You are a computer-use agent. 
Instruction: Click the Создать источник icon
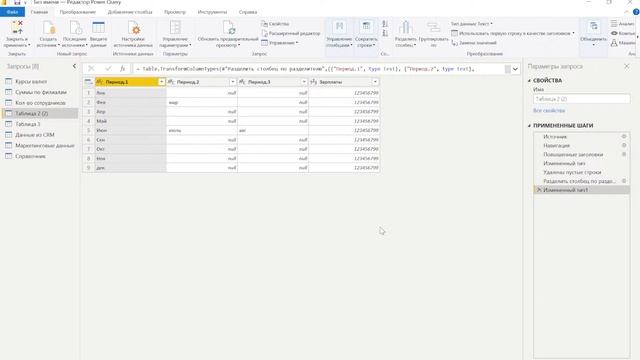click(49, 28)
